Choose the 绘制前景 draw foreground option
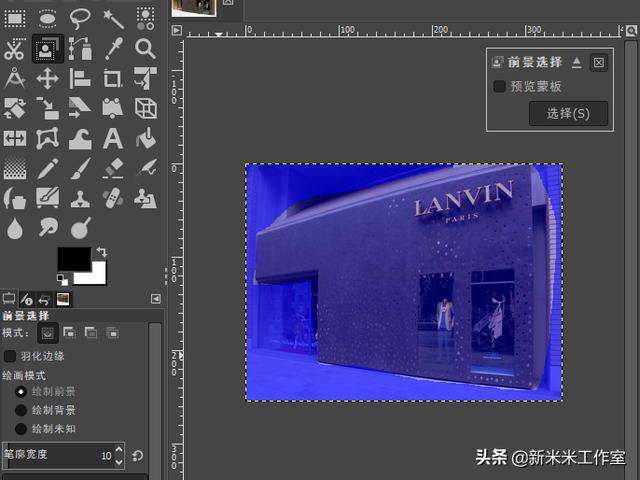Image resolution: width=640 pixels, height=480 pixels. click(x=21, y=392)
